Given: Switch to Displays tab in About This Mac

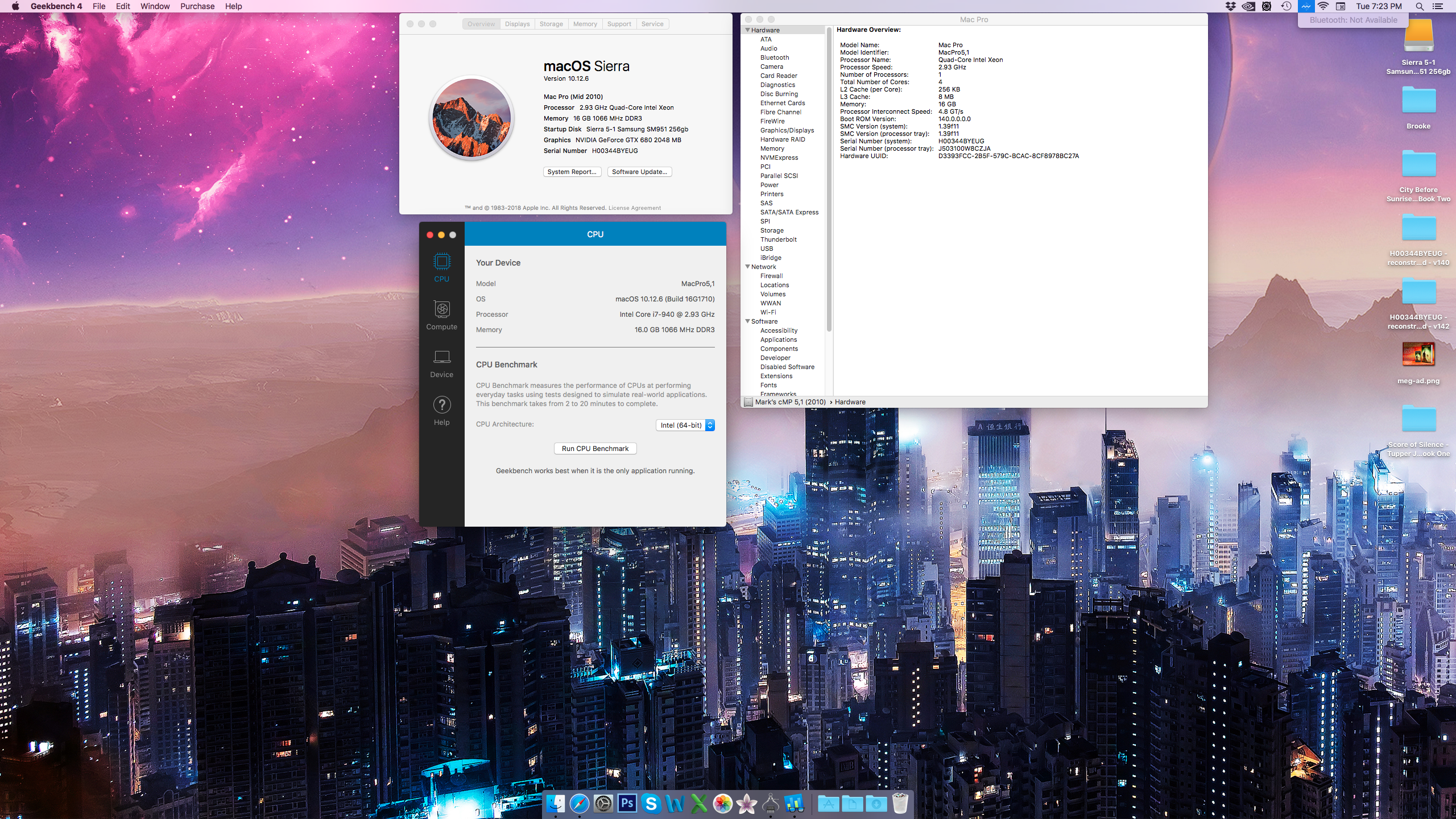Looking at the screenshot, I should click(x=517, y=24).
